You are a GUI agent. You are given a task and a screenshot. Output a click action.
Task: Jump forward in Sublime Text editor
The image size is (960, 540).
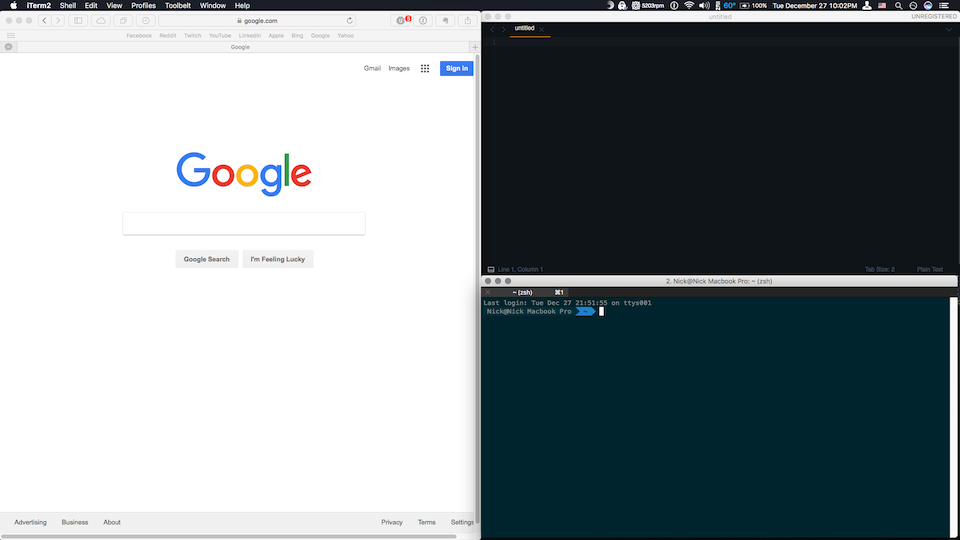click(504, 29)
